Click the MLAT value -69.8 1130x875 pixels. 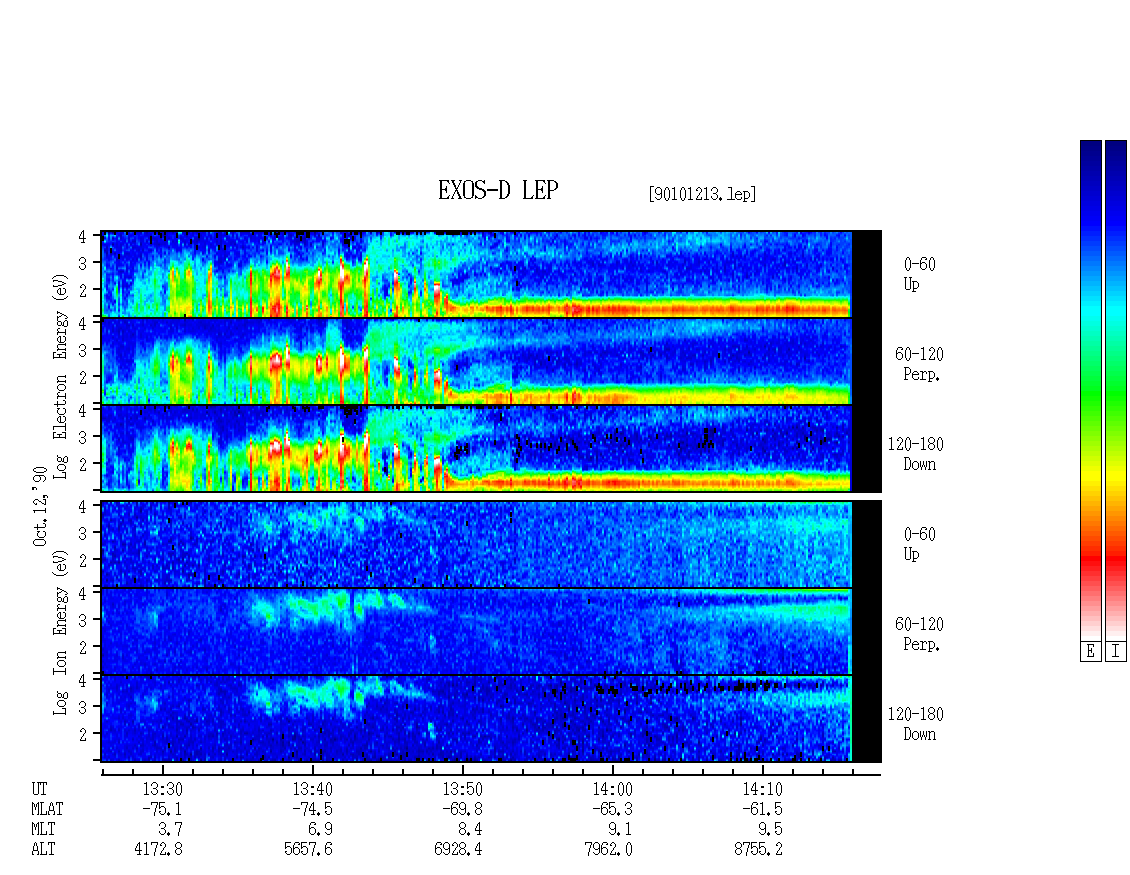[462, 809]
